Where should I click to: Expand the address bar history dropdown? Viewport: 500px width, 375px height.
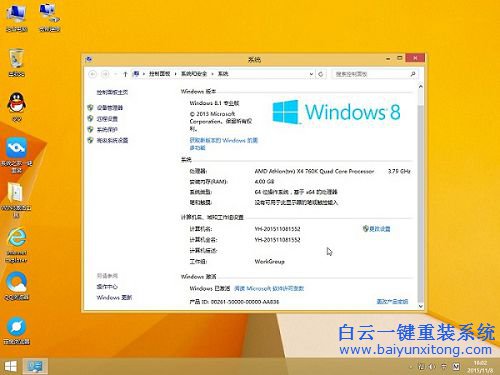click(311, 74)
